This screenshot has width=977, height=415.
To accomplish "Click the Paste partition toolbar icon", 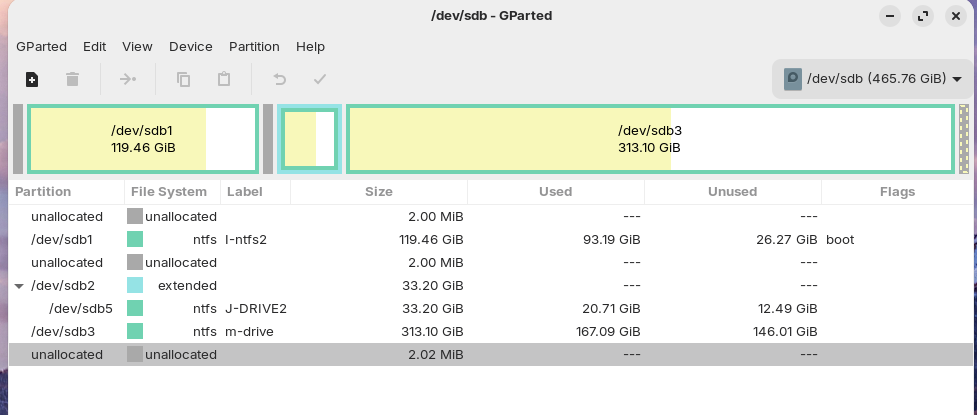I will (x=224, y=79).
